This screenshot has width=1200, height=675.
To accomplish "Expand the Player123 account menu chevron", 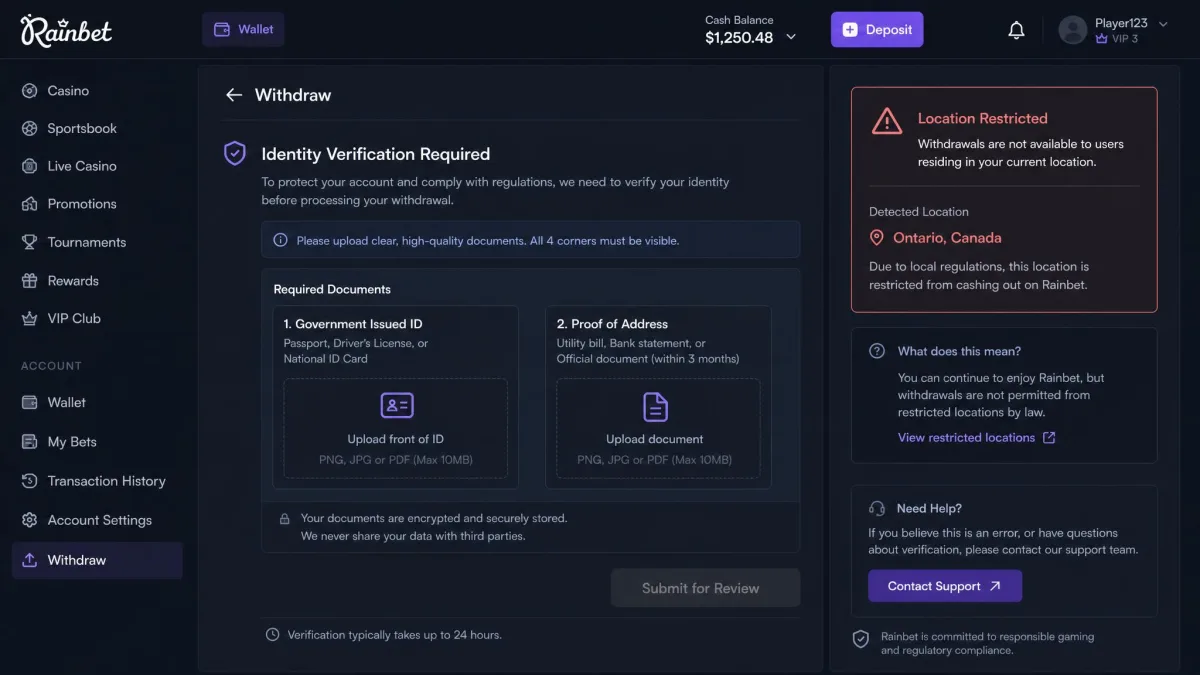I will tap(1163, 23).
